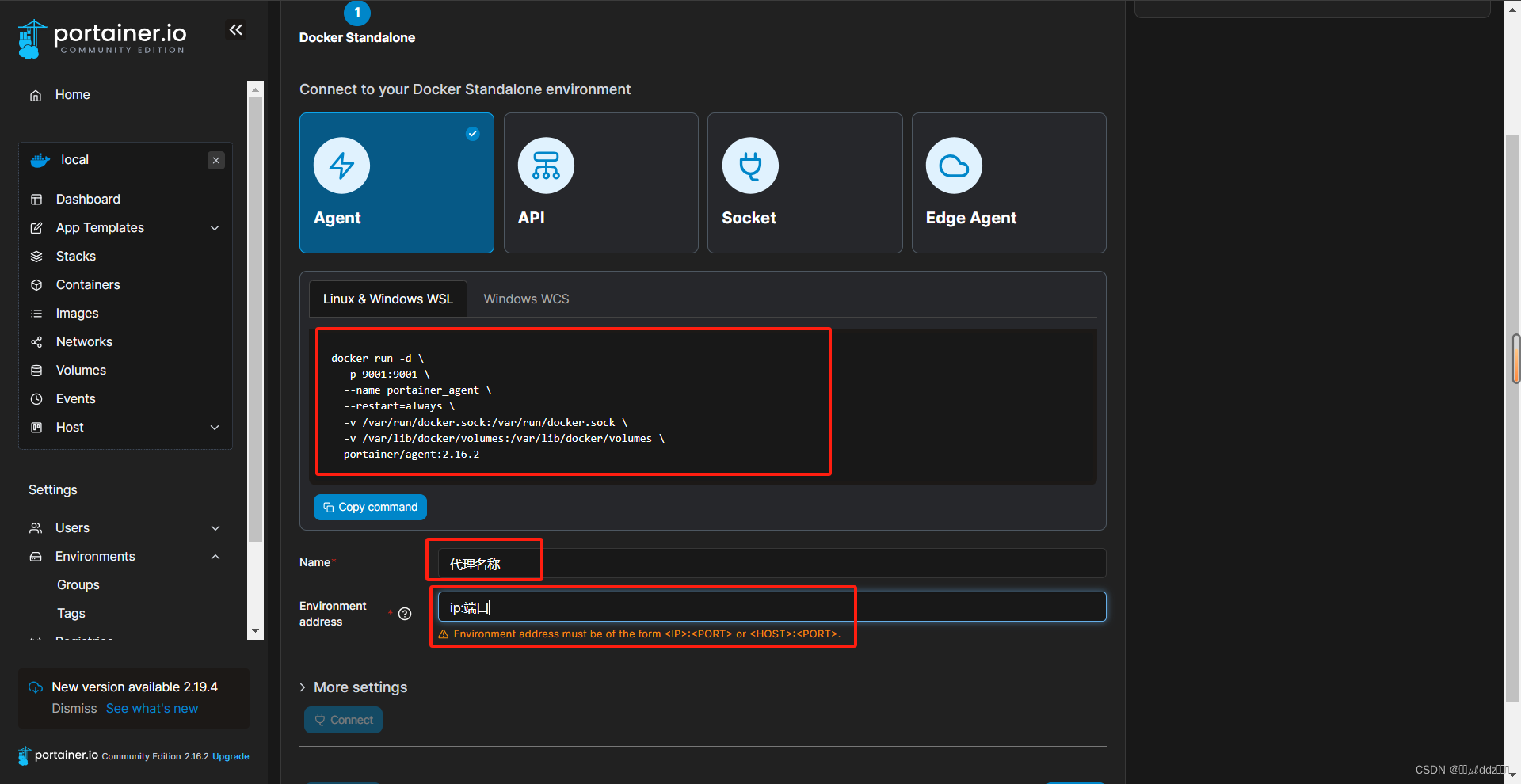Click the API network icon
The width and height of the screenshot is (1521, 784).
(546, 166)
